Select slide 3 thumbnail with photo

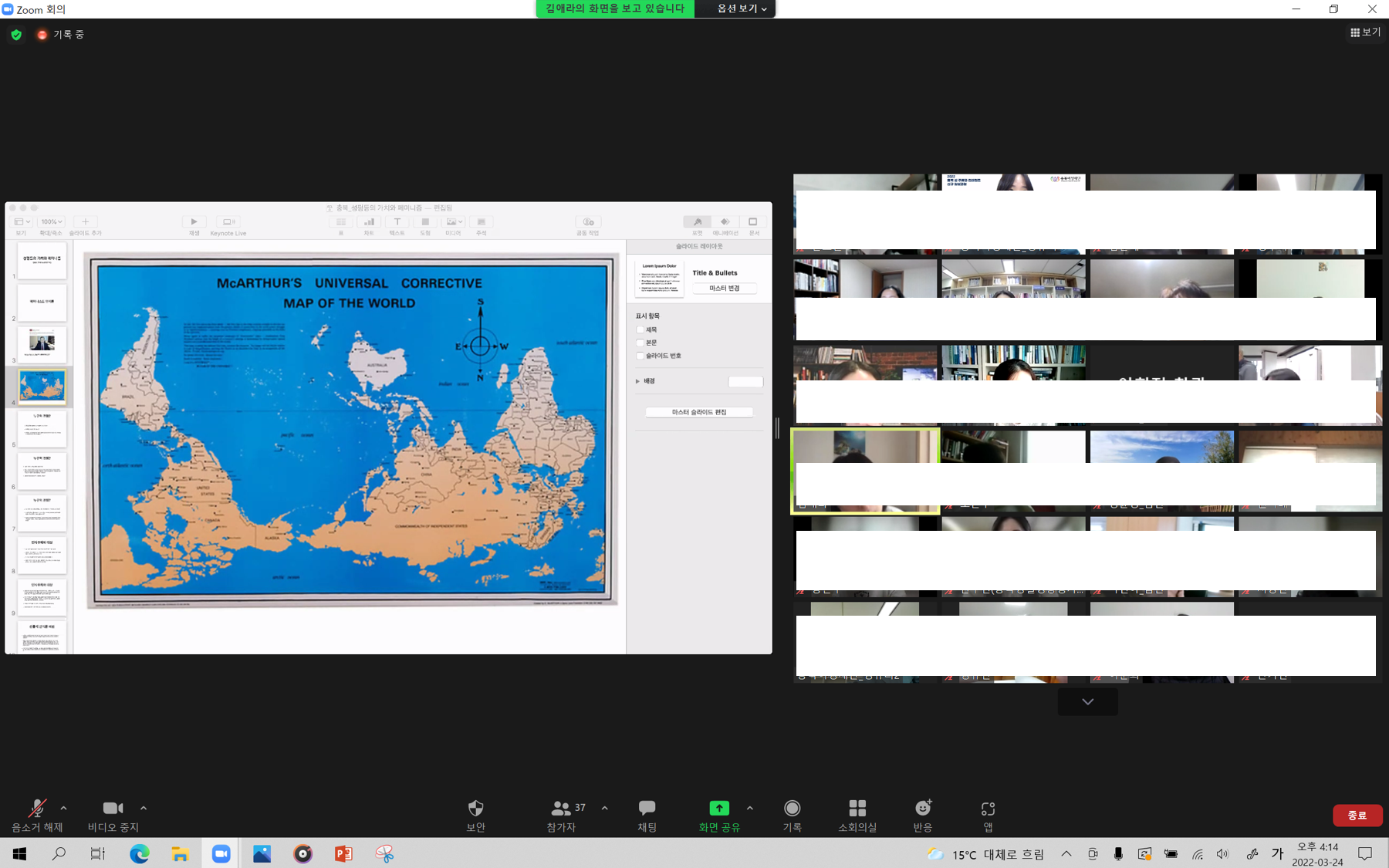point(42,345)
